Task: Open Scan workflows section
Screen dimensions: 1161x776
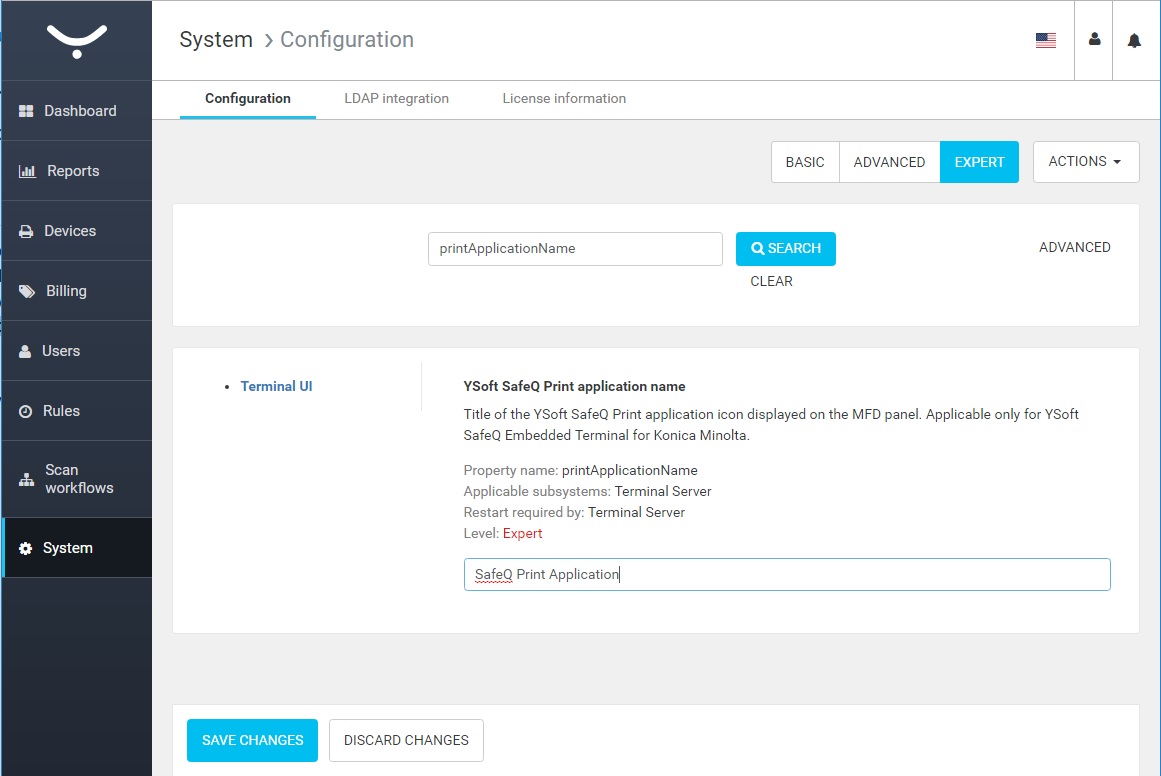Action: [x=78, y=479]
